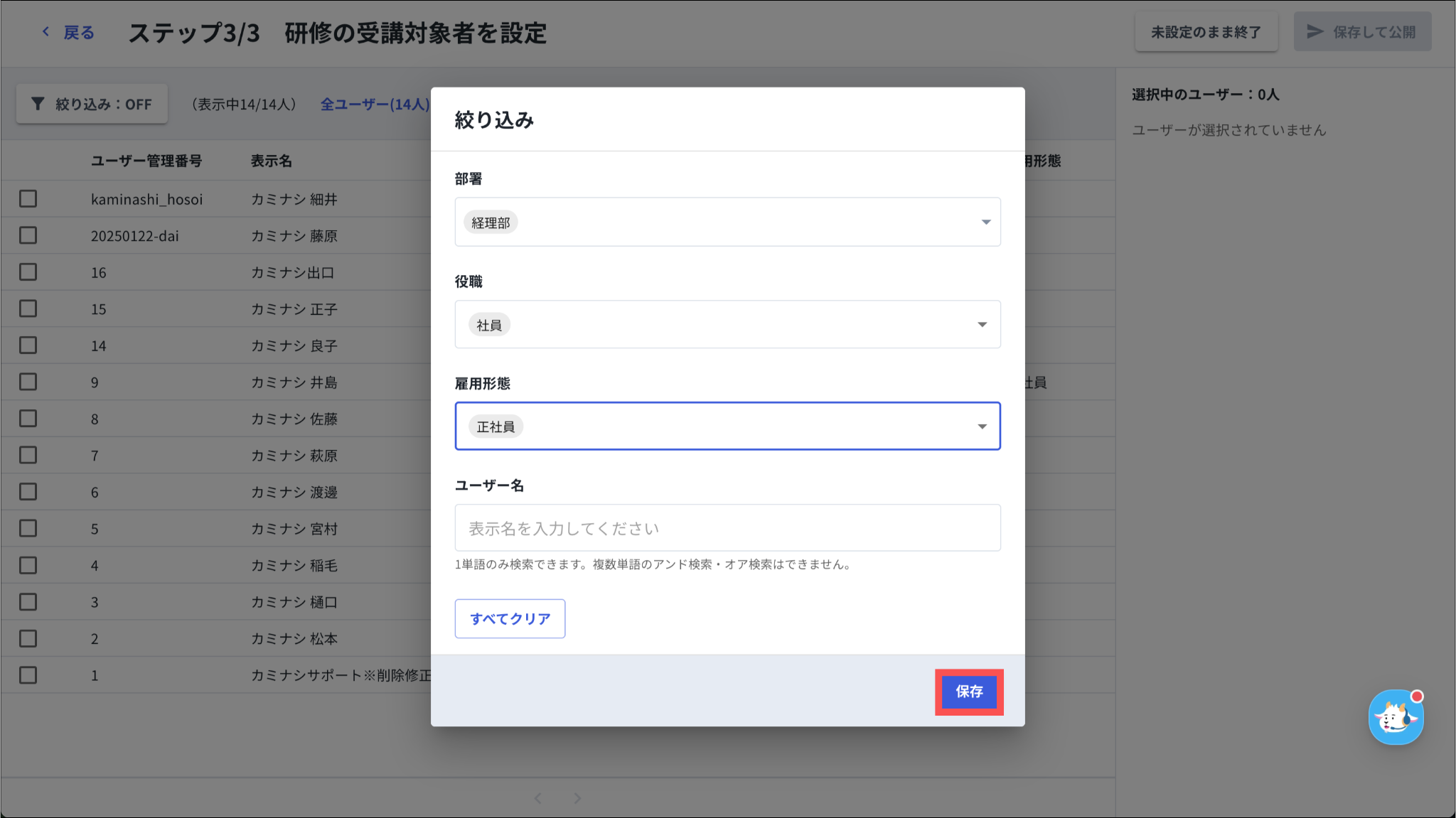Click the 正社員 chip in 雇用形態 field
The height and width of the screenshot is (818, 1456).
click(x=496, y=426)
